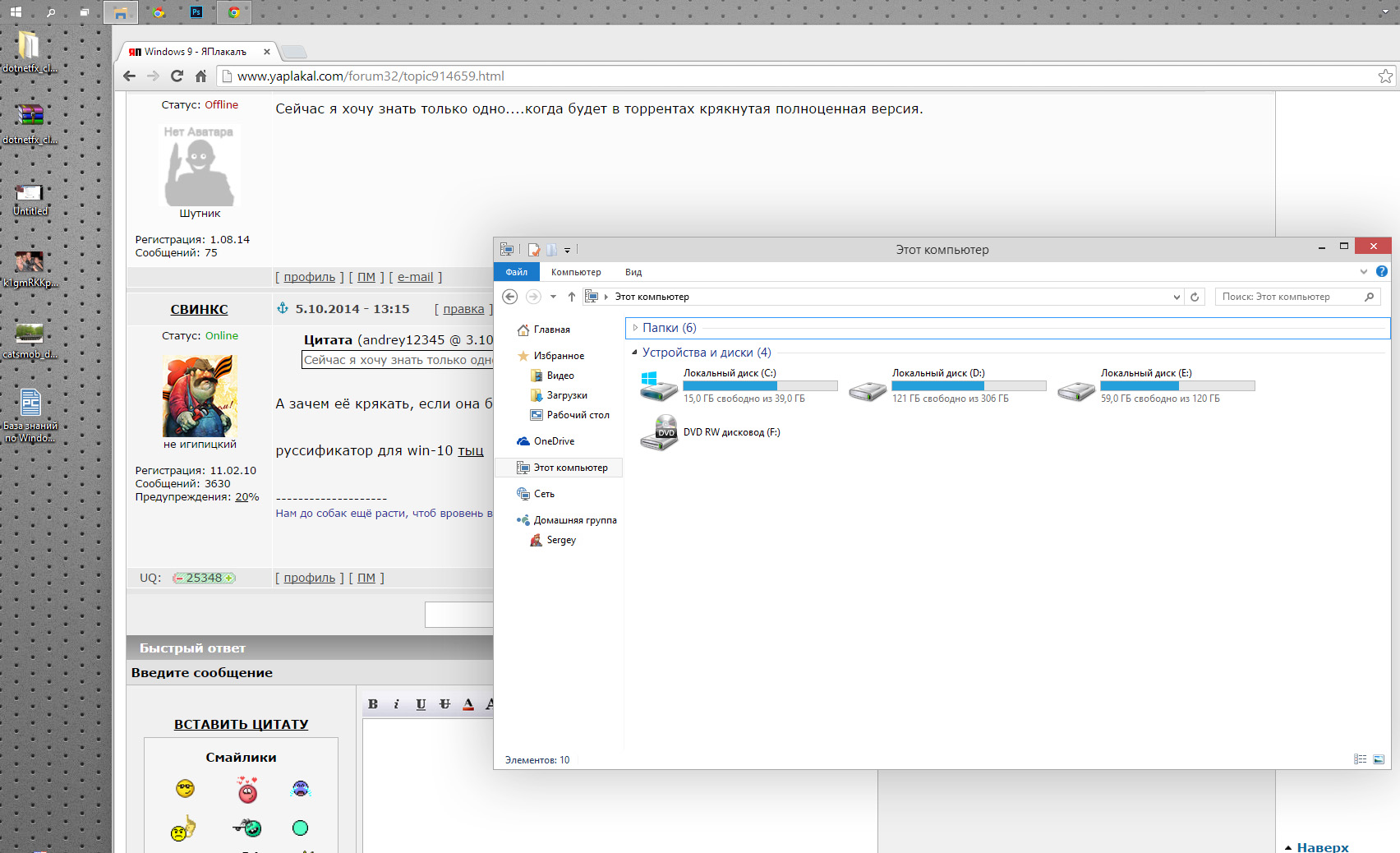This screenshot has width=1400, height=853.
Task: Select Этот компьютер in navigation pane
Action: click(559, 468)
